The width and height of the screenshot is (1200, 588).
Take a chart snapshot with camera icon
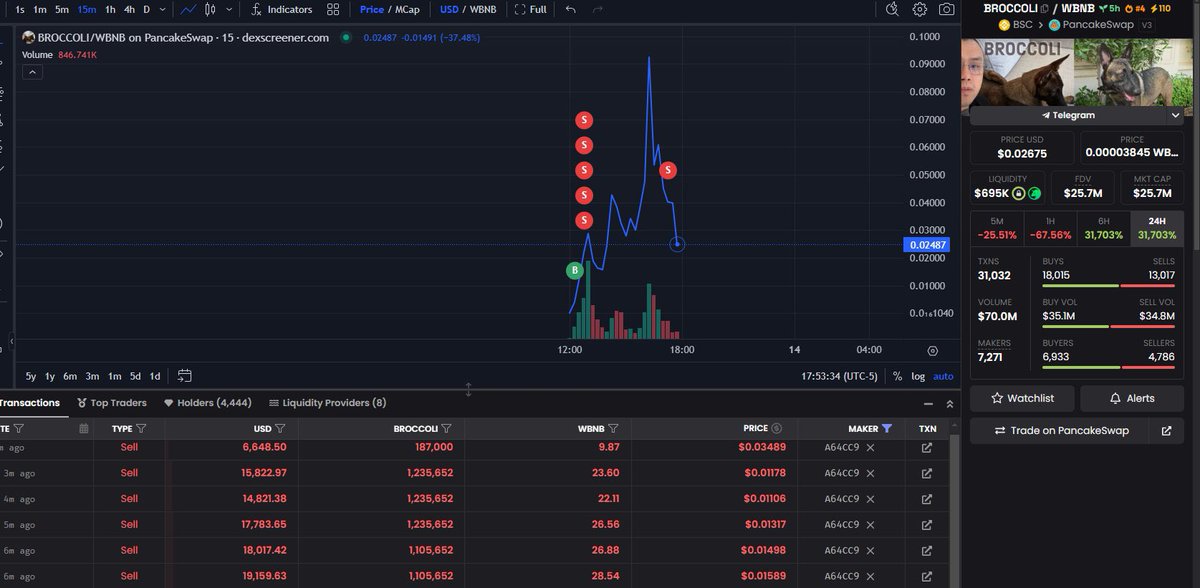pos(946,9)
